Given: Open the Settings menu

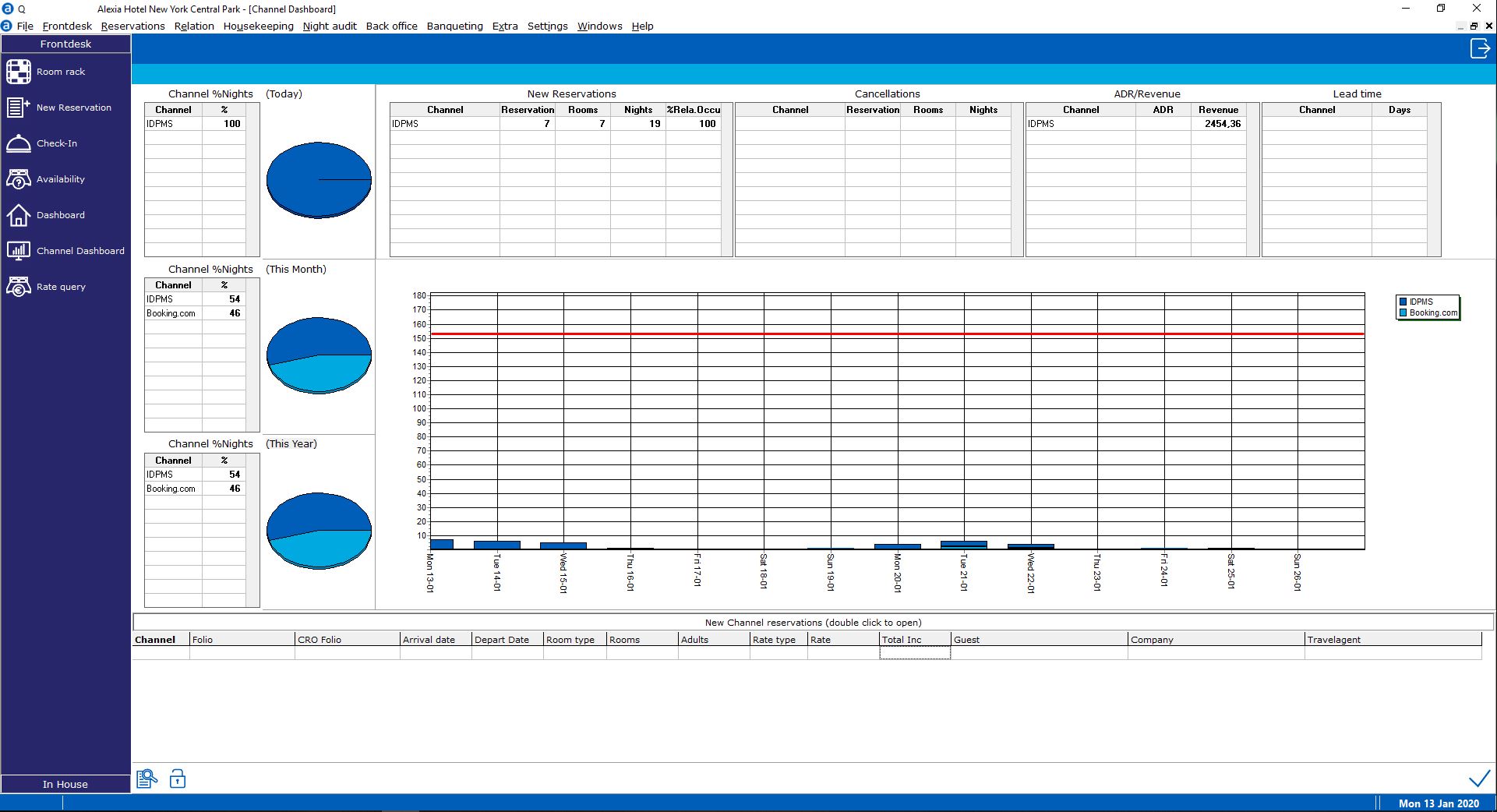Looking at the screenshot, I should tap(547, 26).
